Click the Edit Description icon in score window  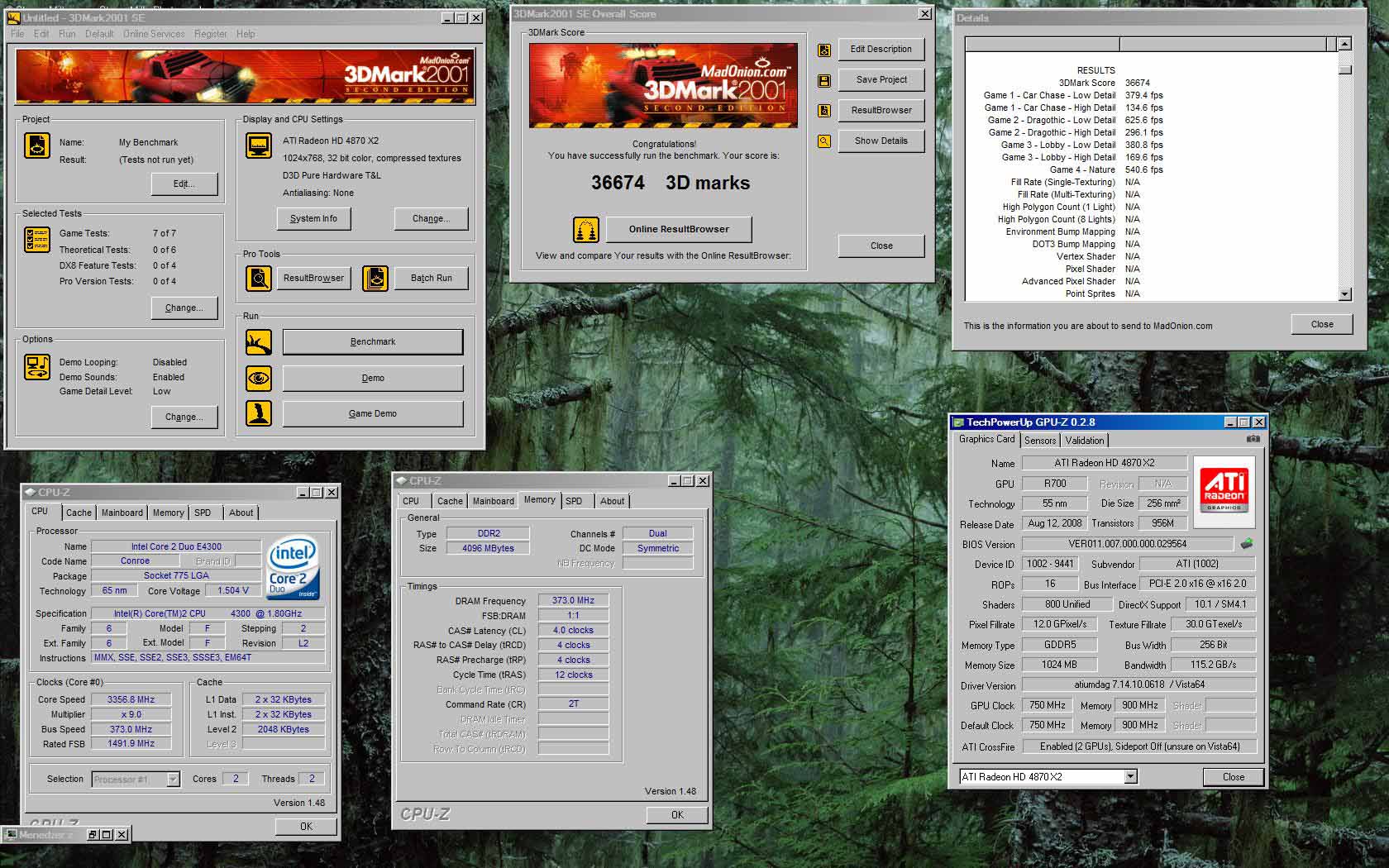coord(824,50)
